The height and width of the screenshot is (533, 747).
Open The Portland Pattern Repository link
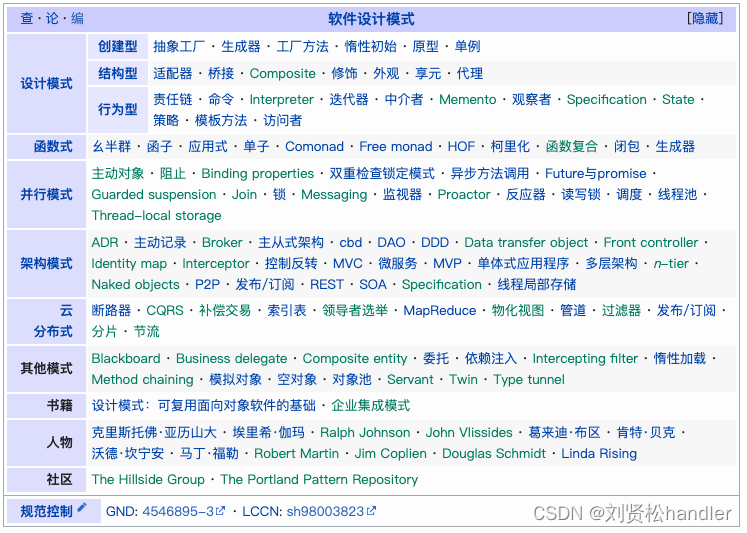point(319,480)
